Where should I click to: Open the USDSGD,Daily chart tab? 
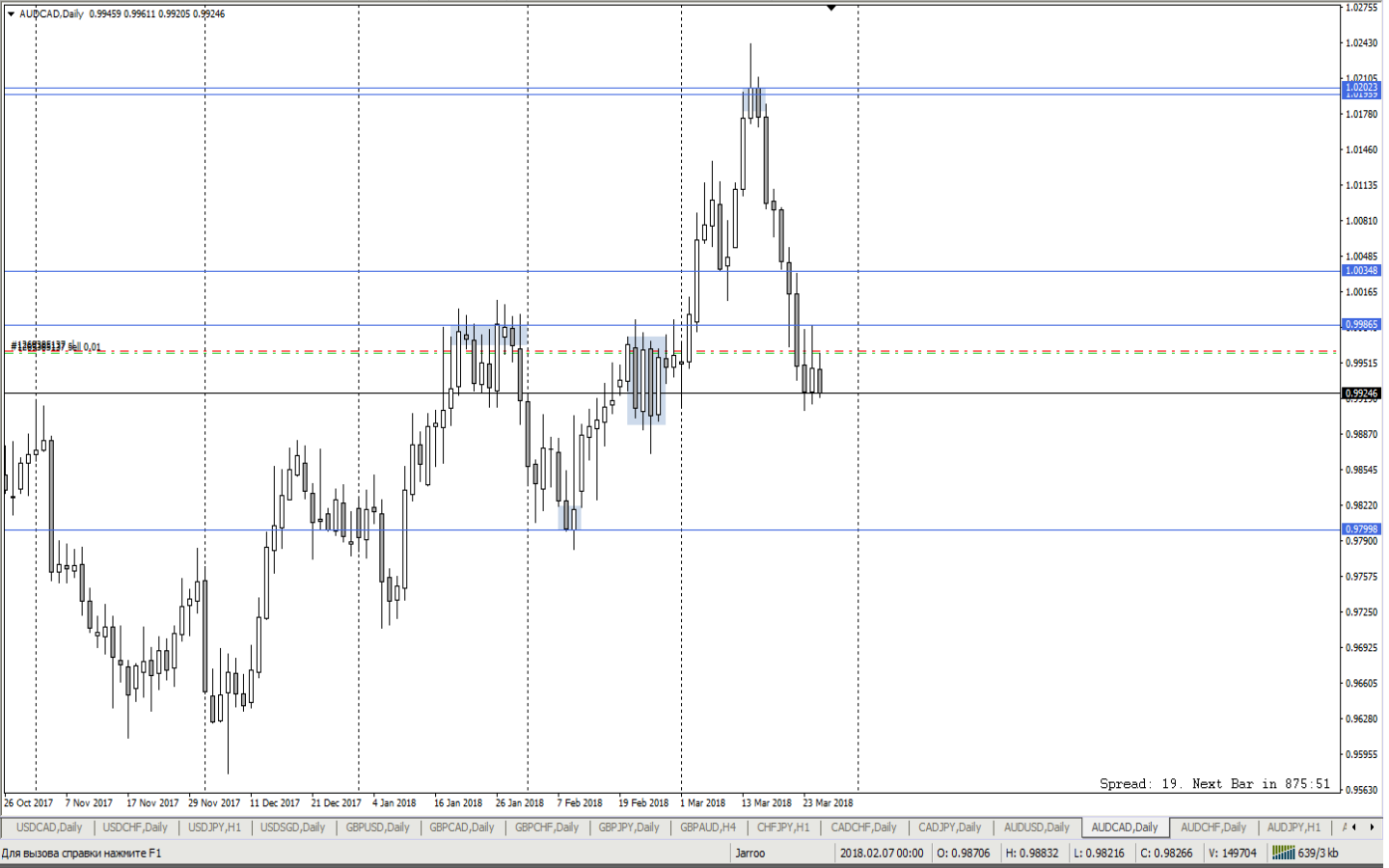292,827
